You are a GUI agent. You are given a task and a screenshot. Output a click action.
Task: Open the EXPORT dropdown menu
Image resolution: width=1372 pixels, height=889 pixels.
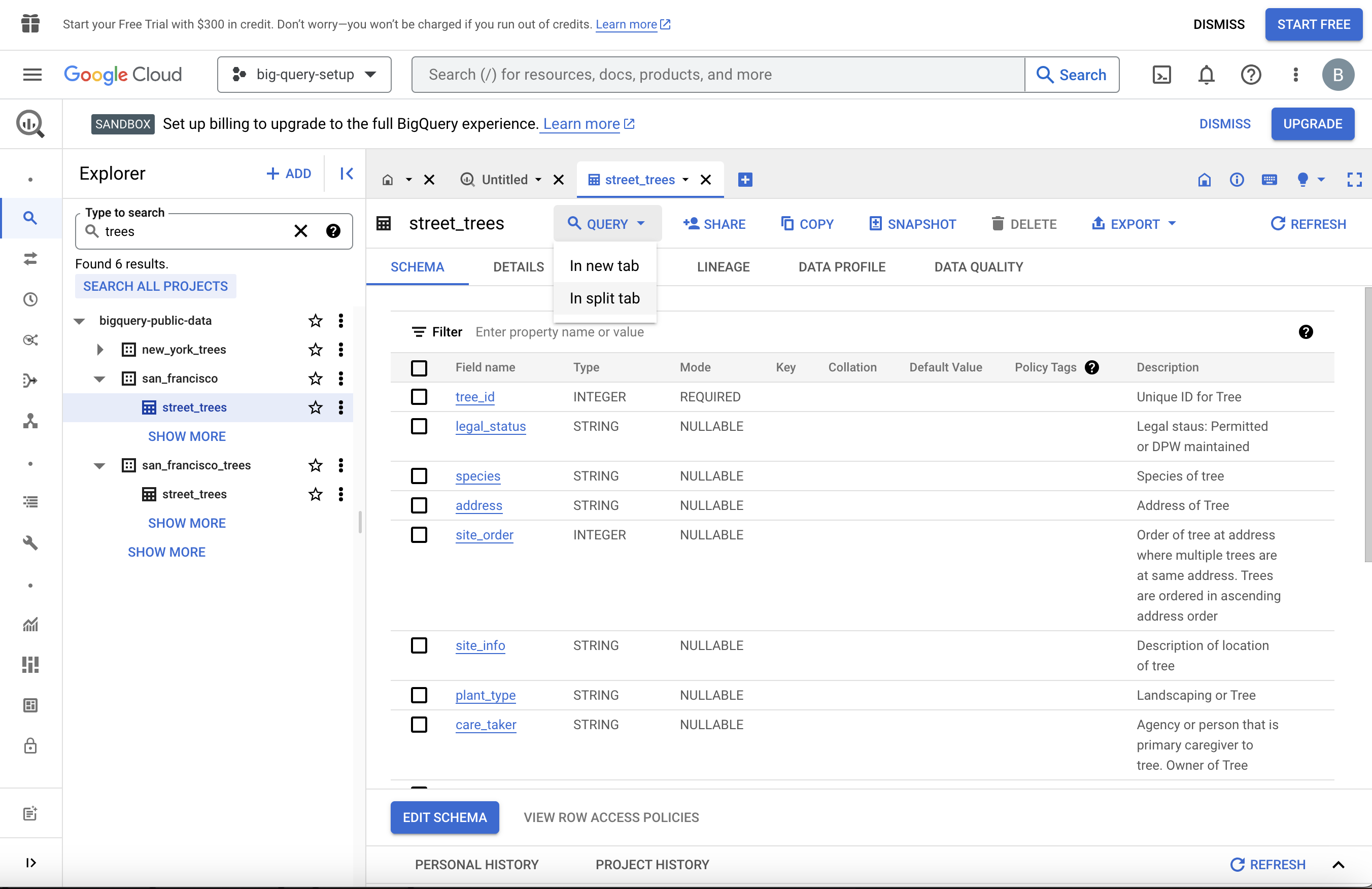1134,224
